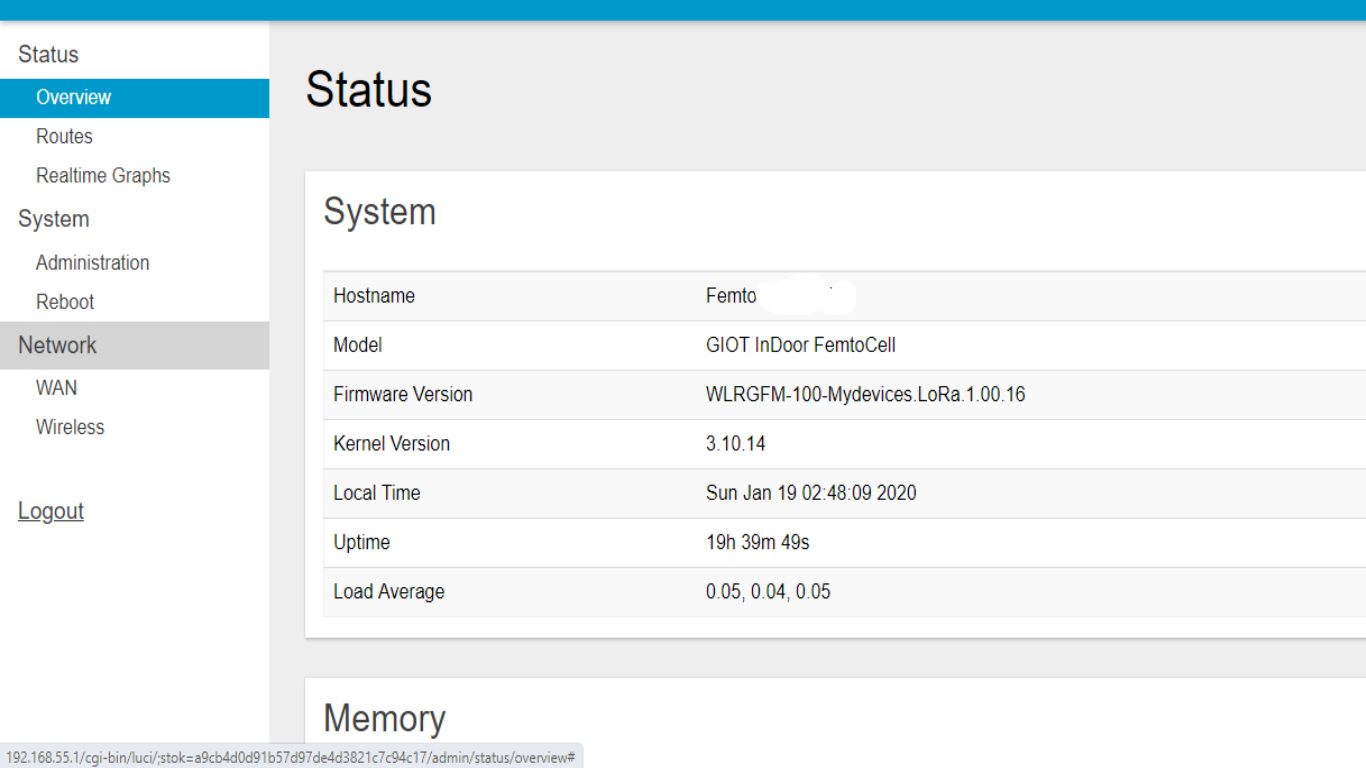Viewport: 1366px width, 768px height.
Task: Open the Wireless network settings
Action: (x=70, y=427)
